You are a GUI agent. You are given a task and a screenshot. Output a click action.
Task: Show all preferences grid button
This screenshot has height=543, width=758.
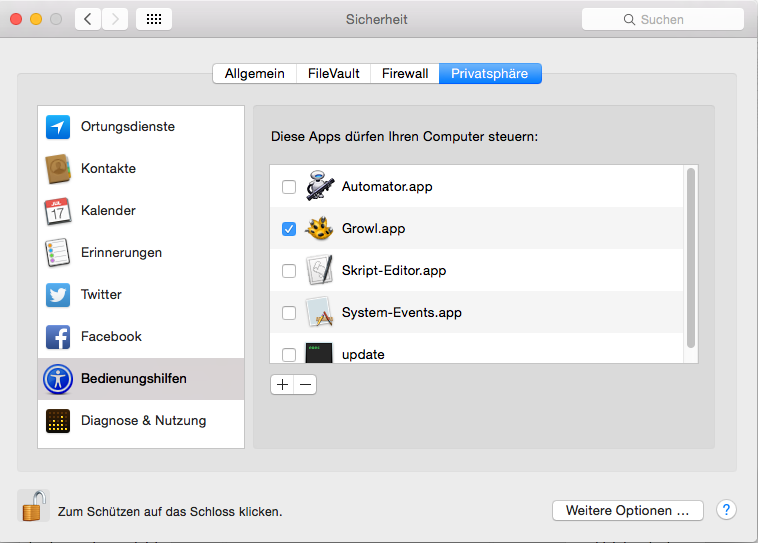154,19
